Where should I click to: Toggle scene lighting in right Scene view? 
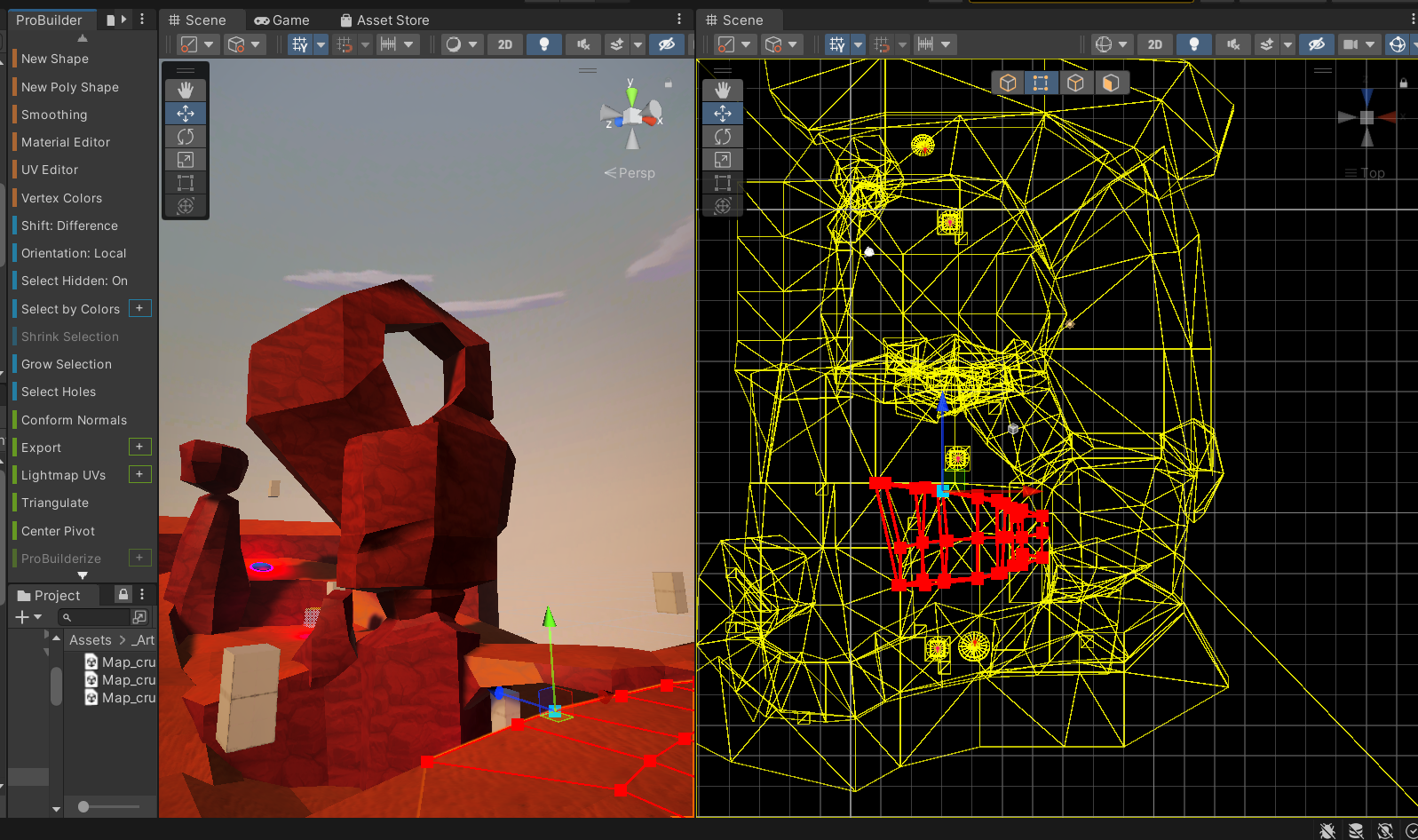pyautogui.click(x=1194, y=44)
